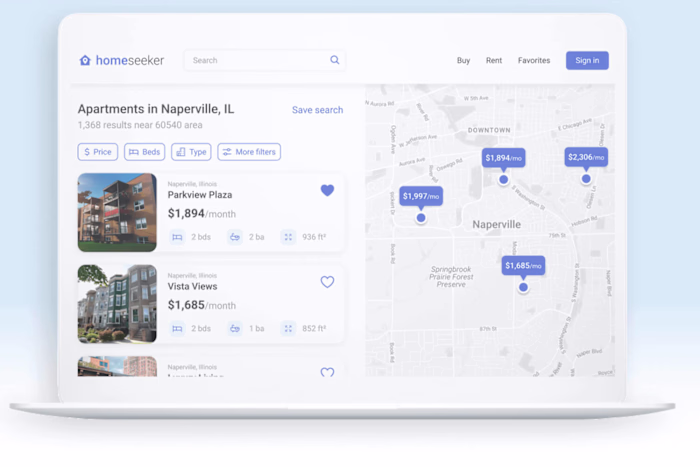Open Favorites in the top navigation
The image size is (700, 467).
coord(534,60)
